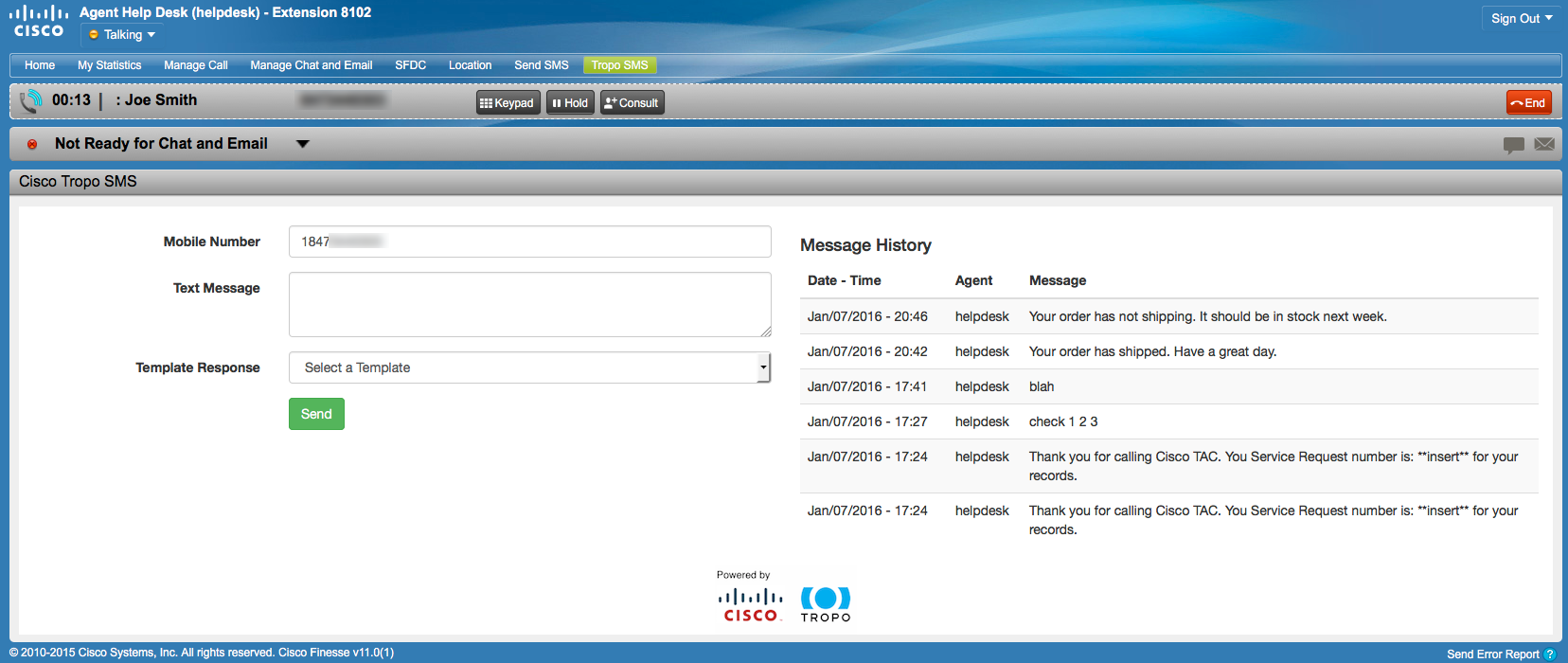
Task: Open the Sign Out dropdown
Action: [x=1522, y=18]
